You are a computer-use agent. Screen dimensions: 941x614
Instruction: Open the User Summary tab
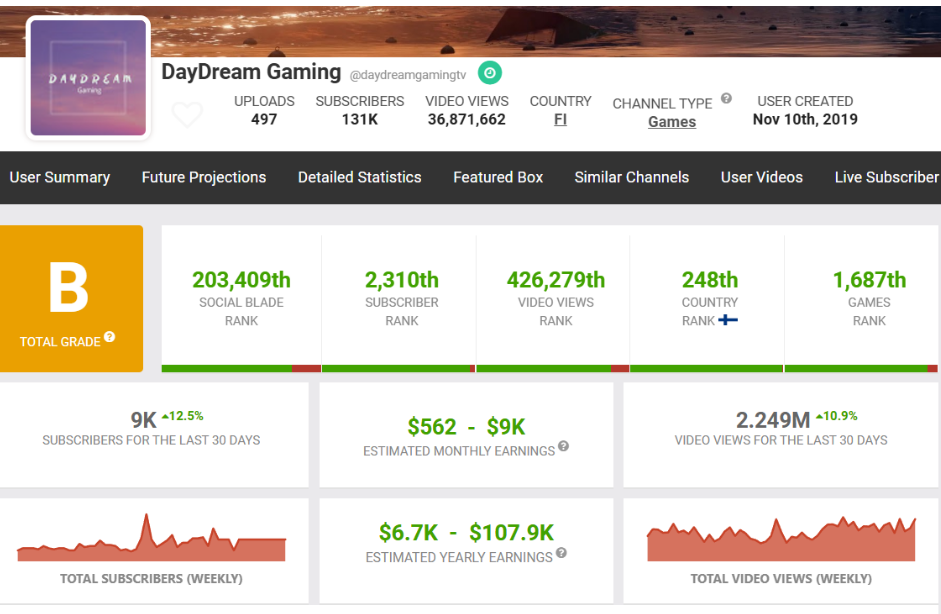60,177
